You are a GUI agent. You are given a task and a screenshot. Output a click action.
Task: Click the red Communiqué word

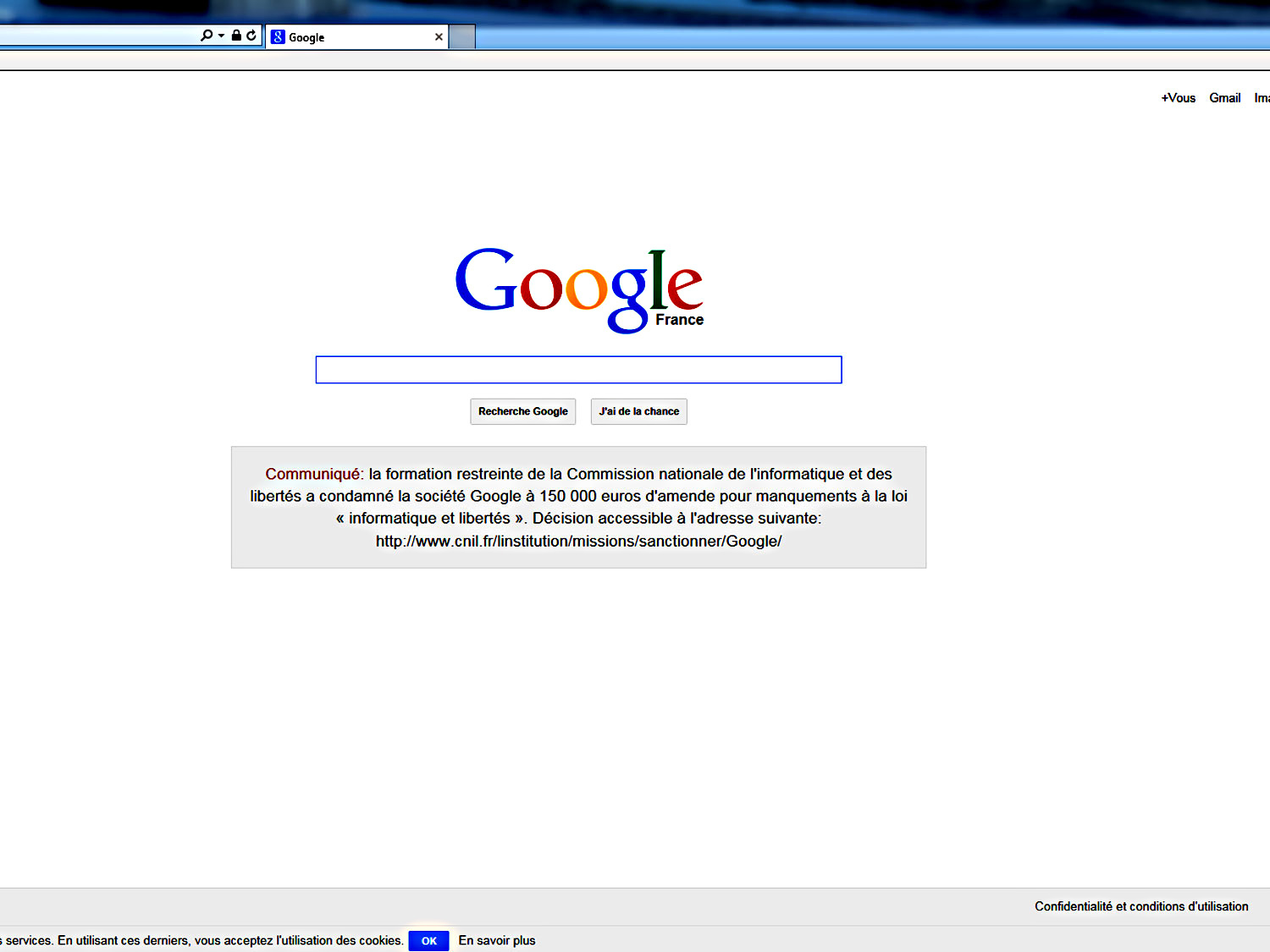[312, 474]
